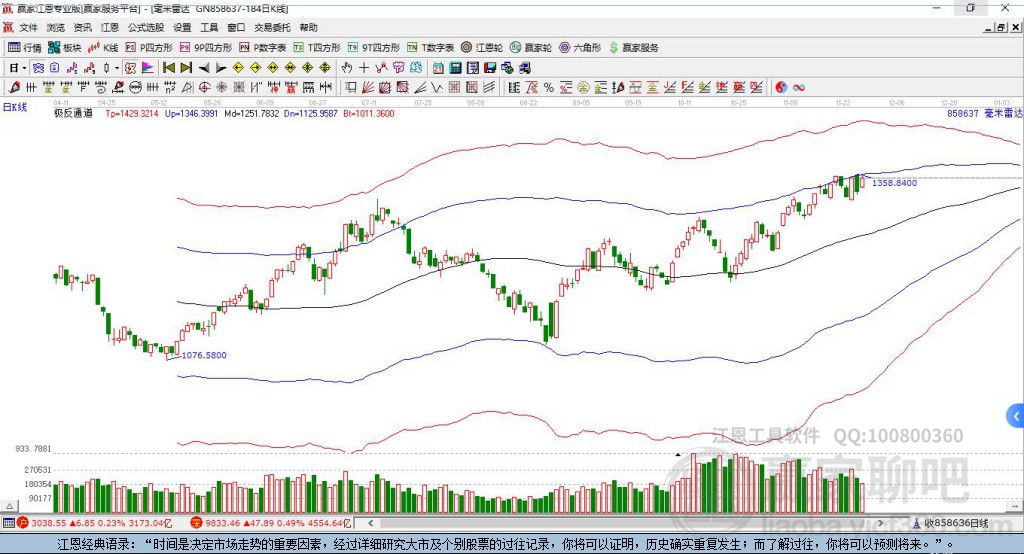Open the 9T四方形 tool
This screenshot has width=1024, height=554.
pyautogui.click(x=374, y=48)
